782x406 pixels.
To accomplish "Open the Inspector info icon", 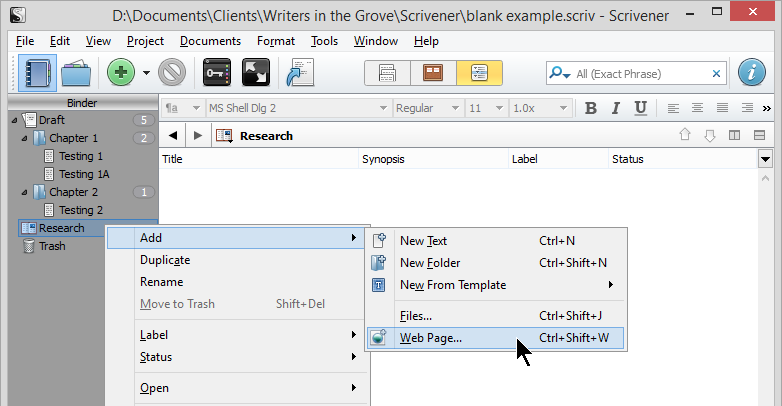I will 753,74.
